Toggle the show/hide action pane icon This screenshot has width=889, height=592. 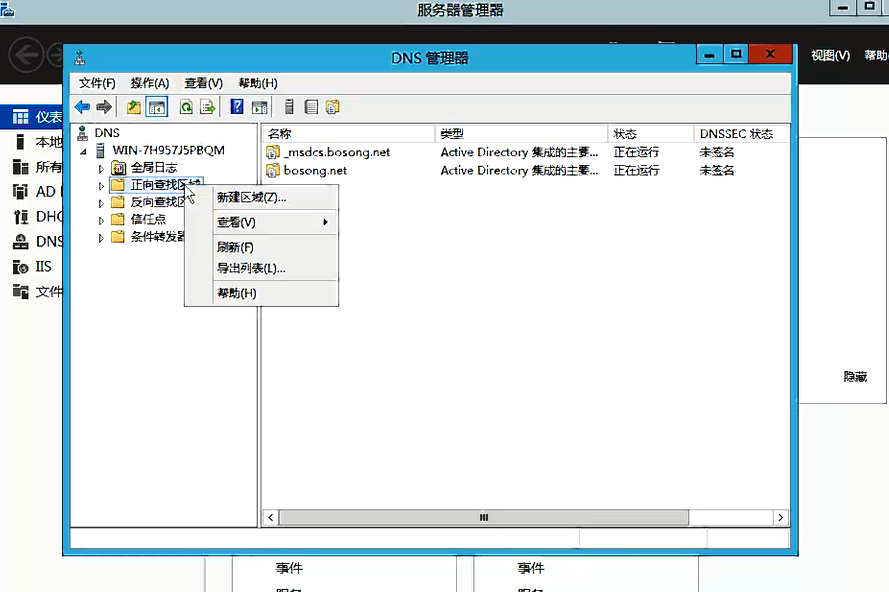pyautogui.click(x=260, y=107)
